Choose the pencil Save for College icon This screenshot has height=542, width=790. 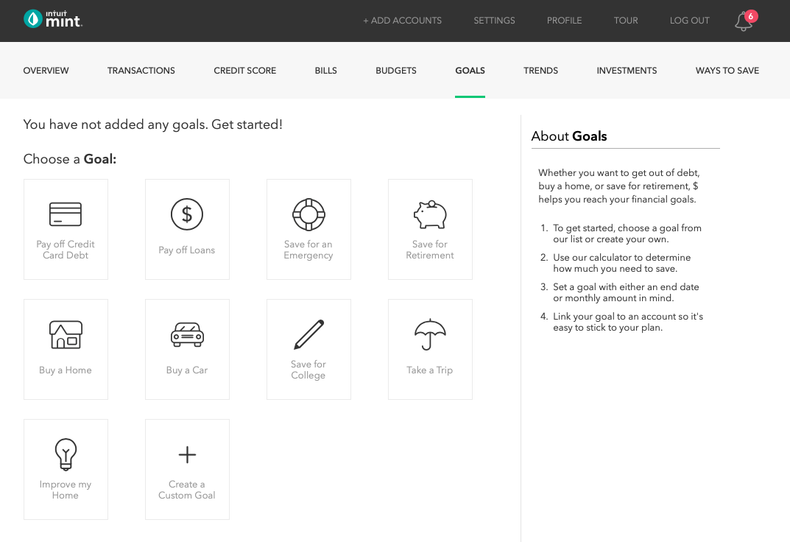tap(308, 334)
